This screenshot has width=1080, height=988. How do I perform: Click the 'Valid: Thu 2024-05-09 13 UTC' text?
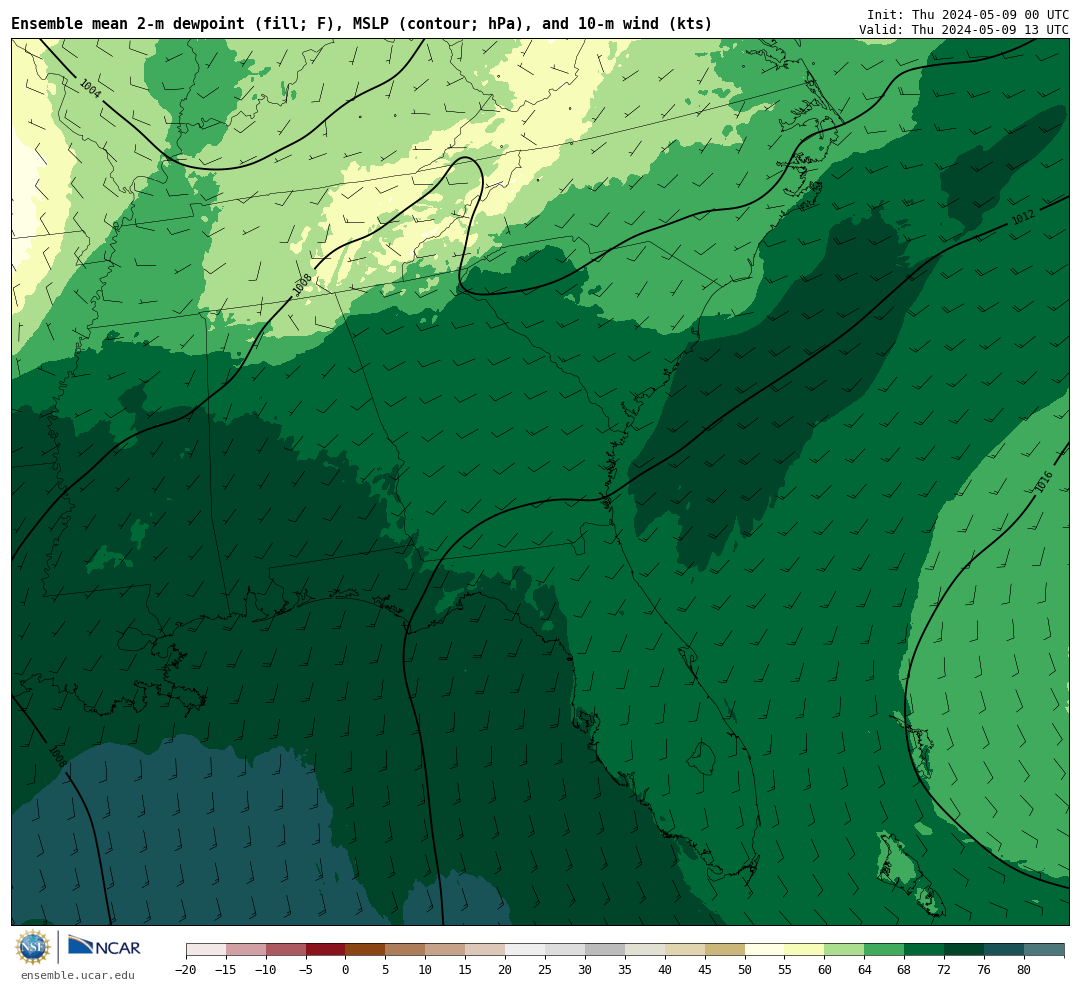click(x=964, y=30)
